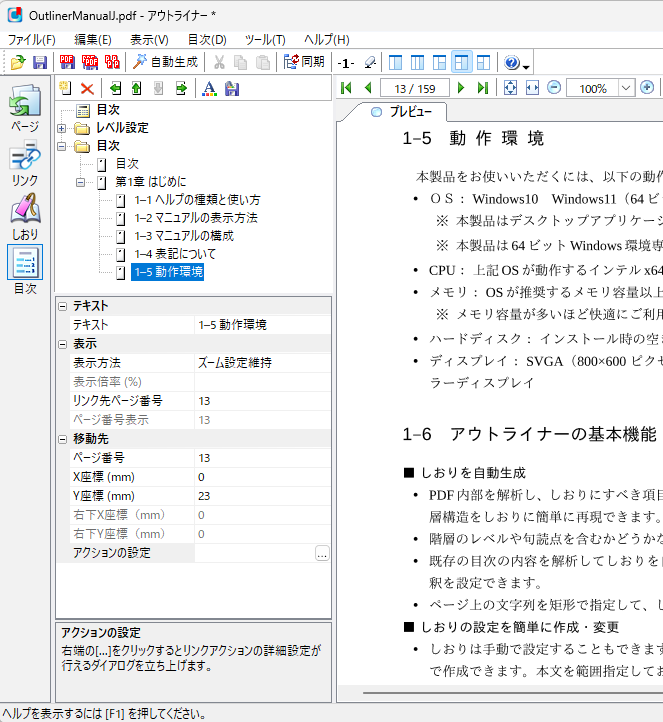The width and height of the screenshot is (663, 722).
Task: Open the 100% zoom dropdown
Action: point(627,88)
